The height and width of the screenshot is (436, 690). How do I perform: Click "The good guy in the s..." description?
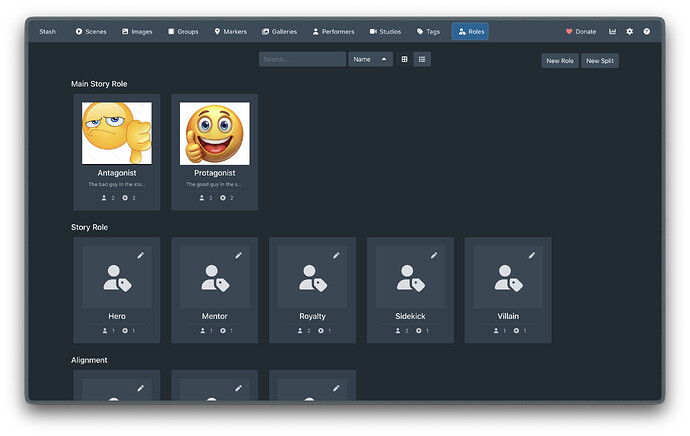pyautogui.click(x=214, y=184)
